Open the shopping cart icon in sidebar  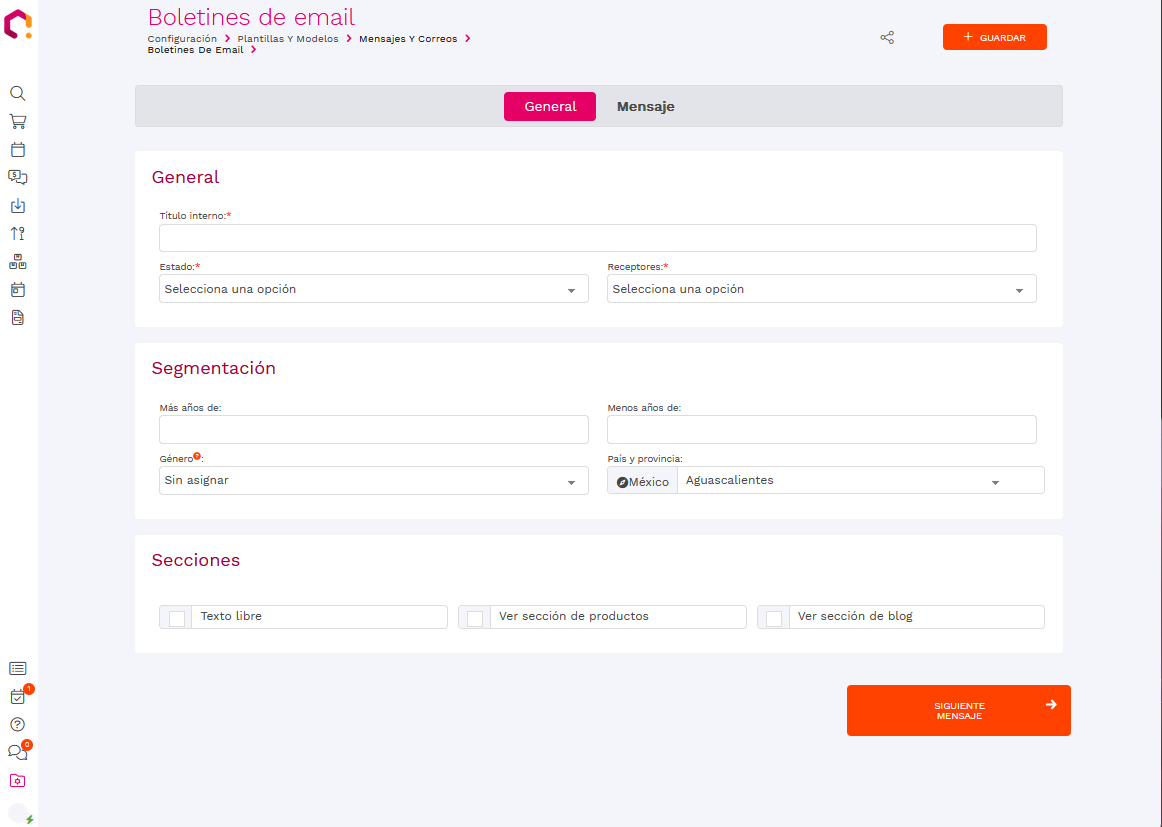(18, 121)
